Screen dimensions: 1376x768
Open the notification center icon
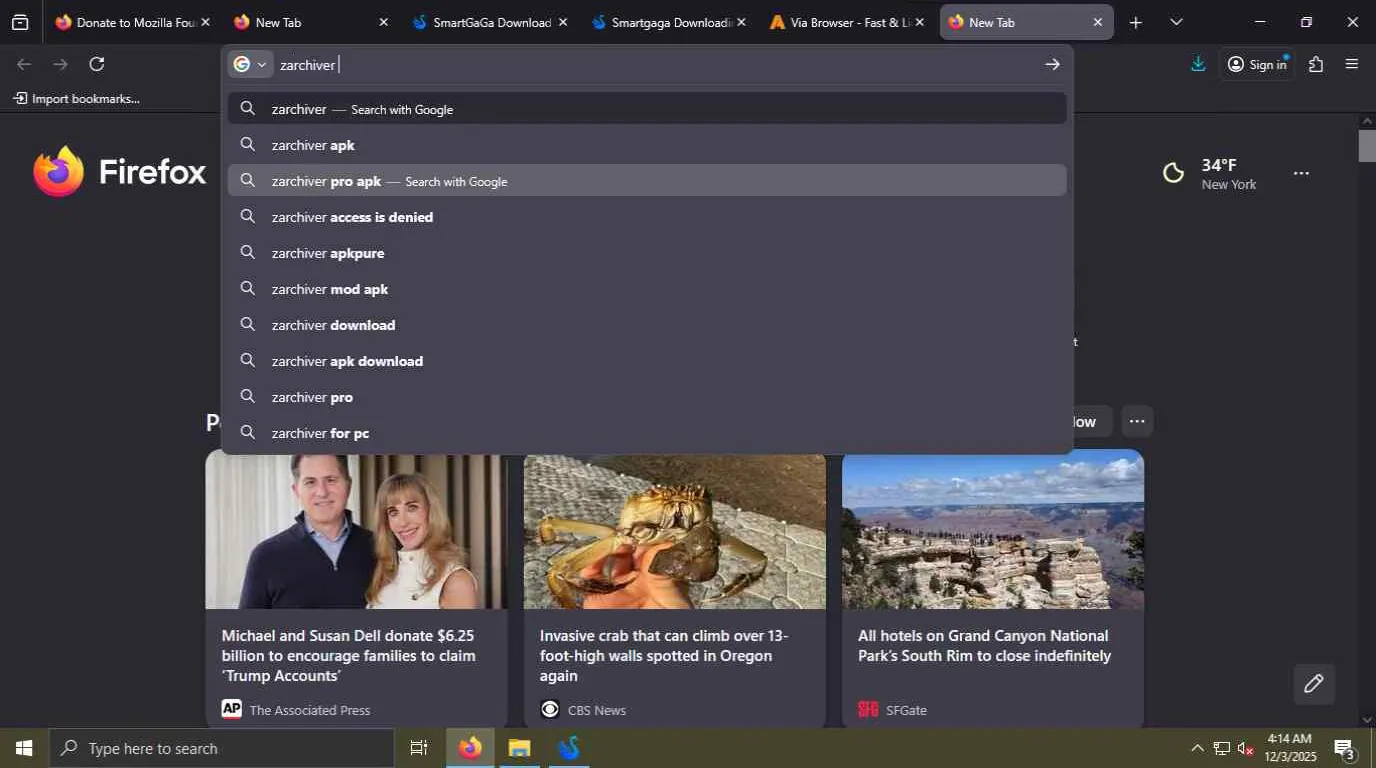[1345, 748]
